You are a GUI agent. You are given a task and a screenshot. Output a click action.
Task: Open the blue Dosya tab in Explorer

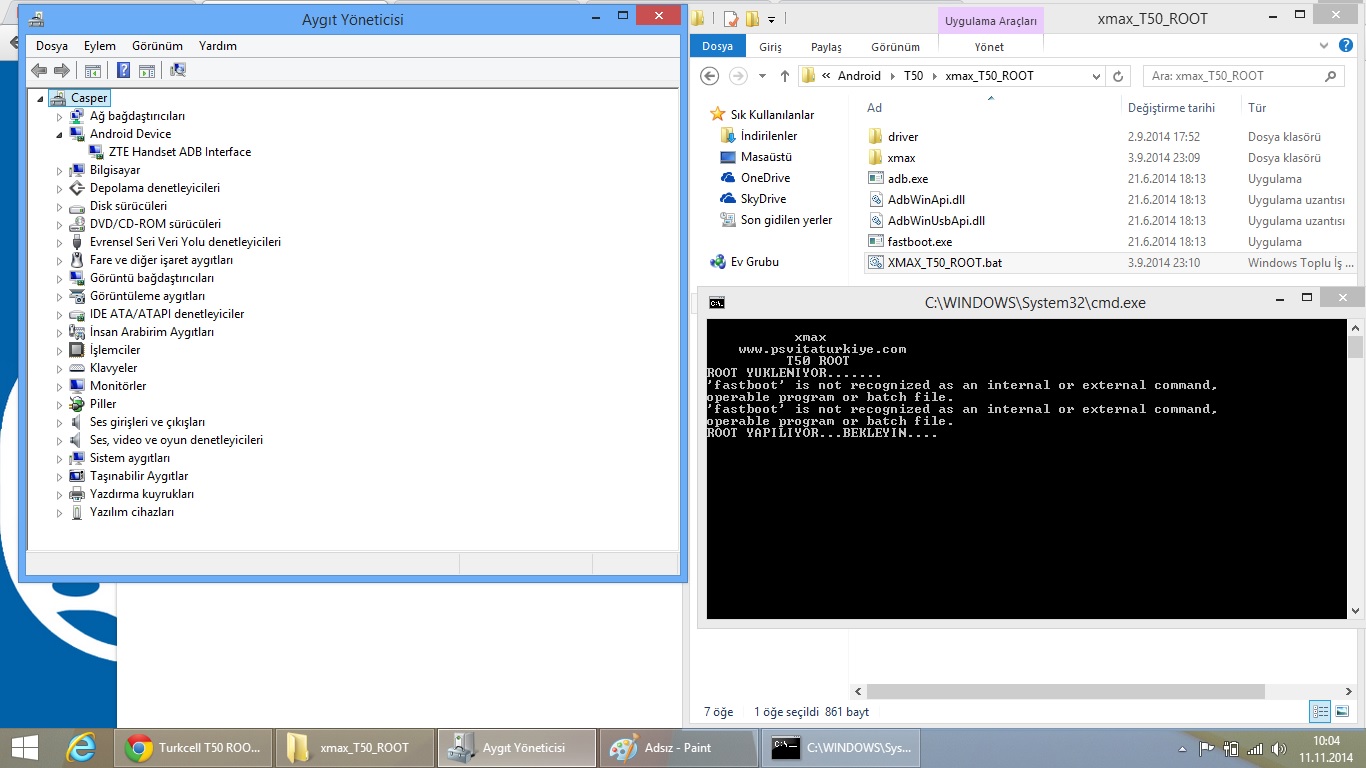click(717, 47)
